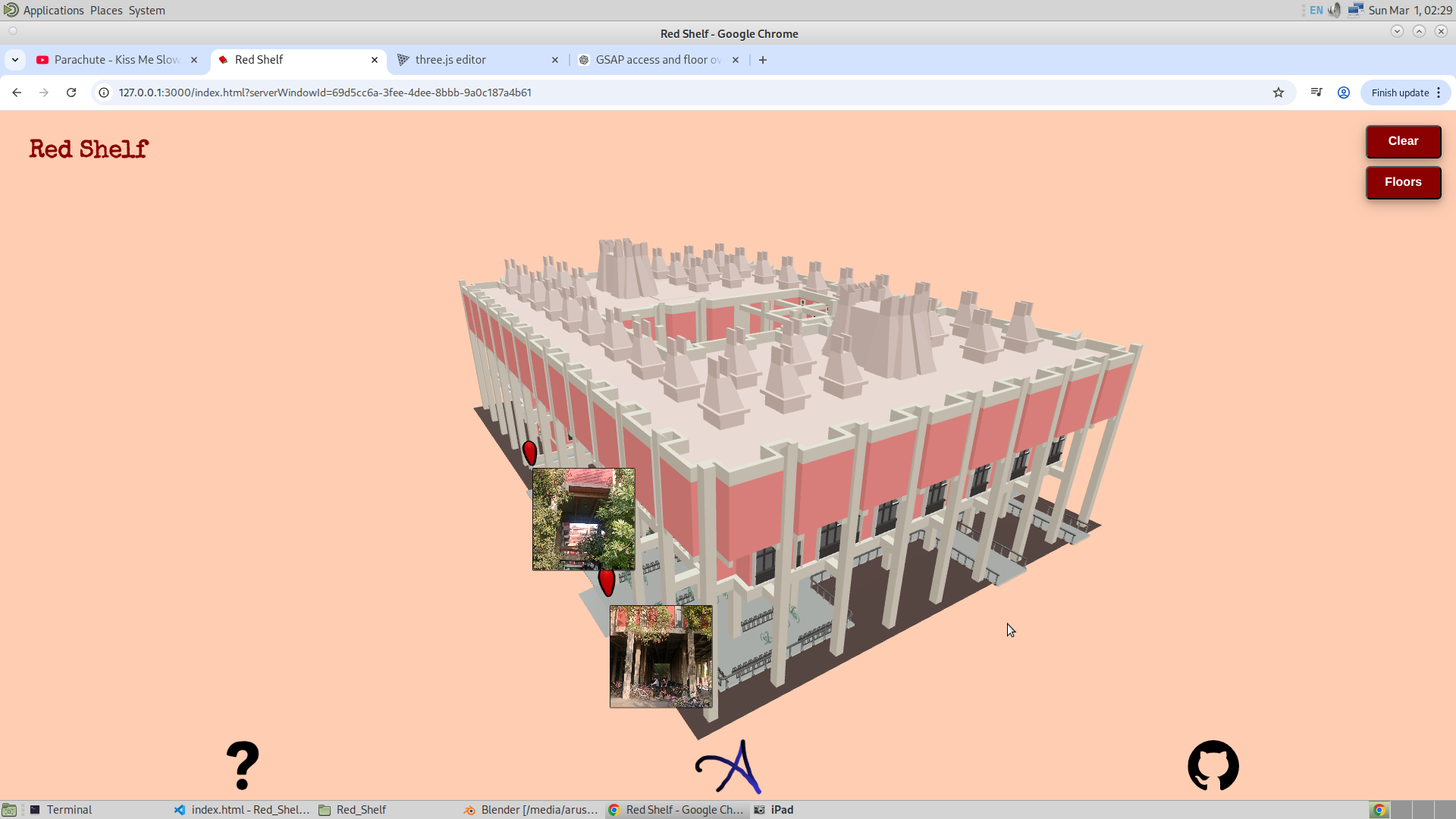
Task: Expand the tab list chevron left of tabs
Action: coord(15,59)
